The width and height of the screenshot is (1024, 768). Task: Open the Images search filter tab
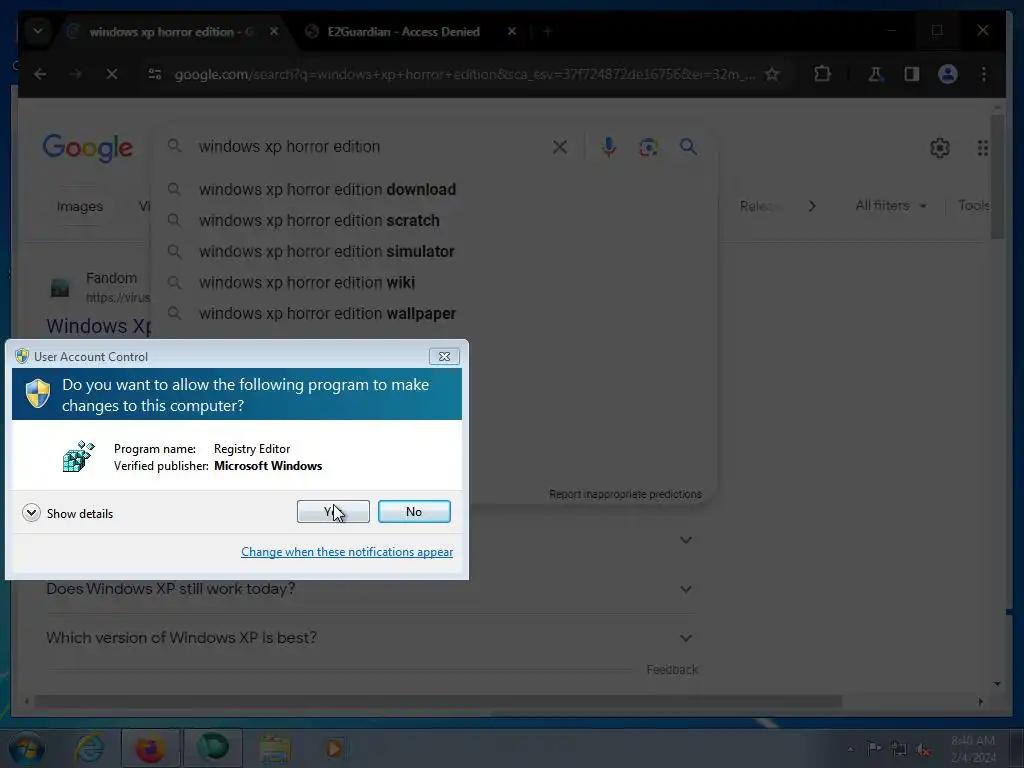tap(80, 206)
